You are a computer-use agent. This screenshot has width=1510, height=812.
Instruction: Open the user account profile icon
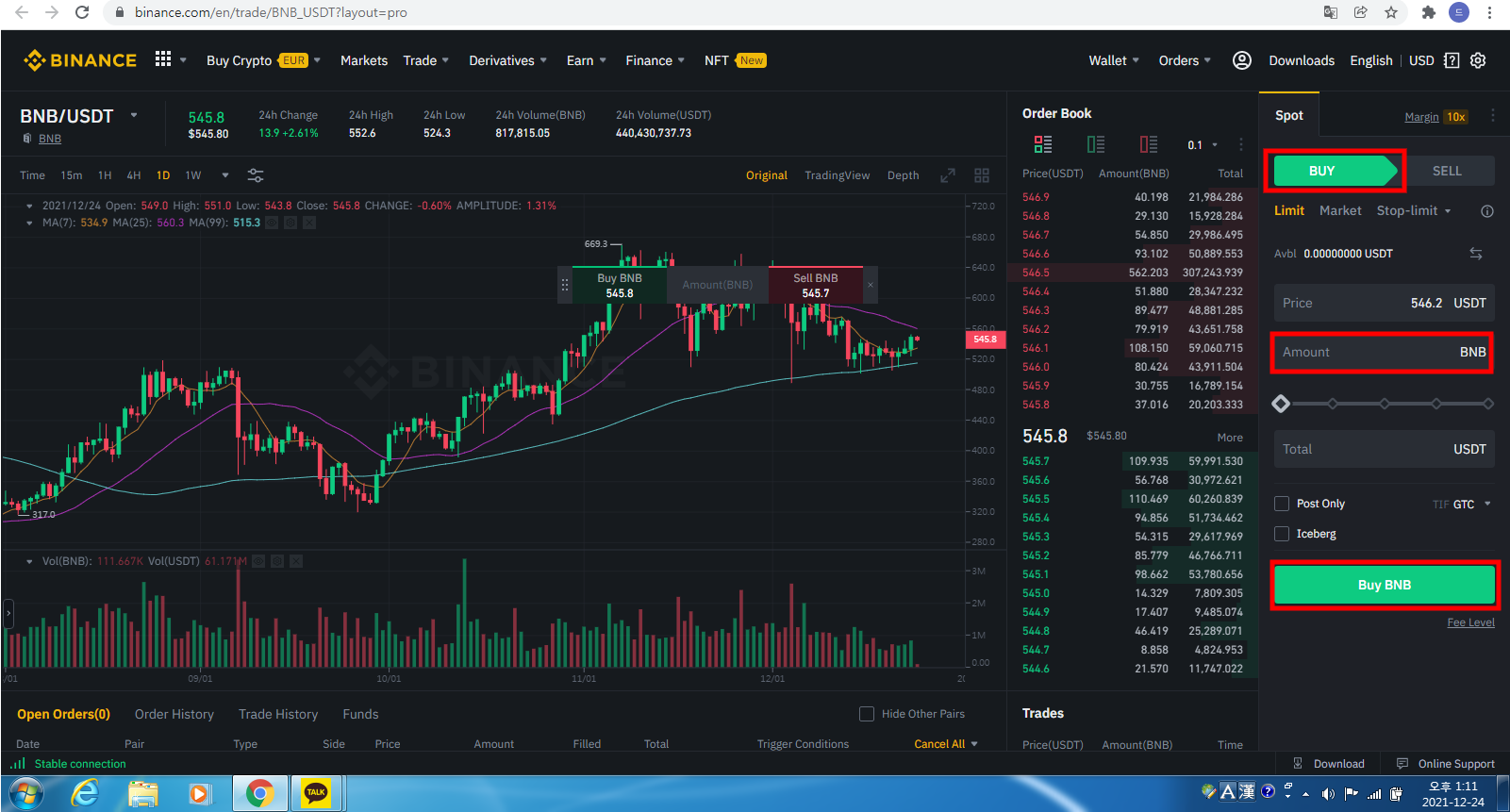click(1242, 60)
